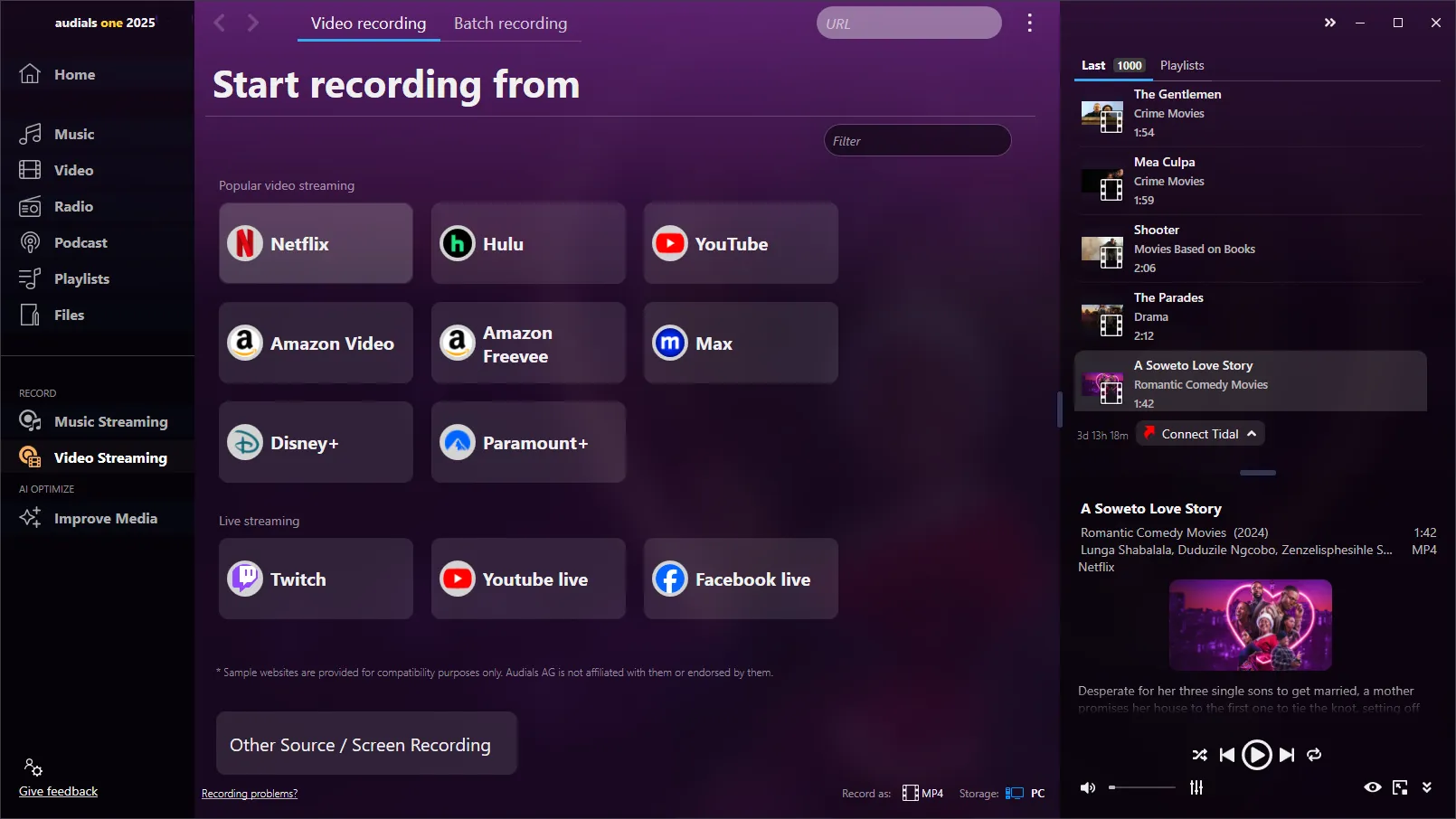Skip to previous track
Image resolution: width=1456 pixels, height=819 pixels.
(1227, 755)
